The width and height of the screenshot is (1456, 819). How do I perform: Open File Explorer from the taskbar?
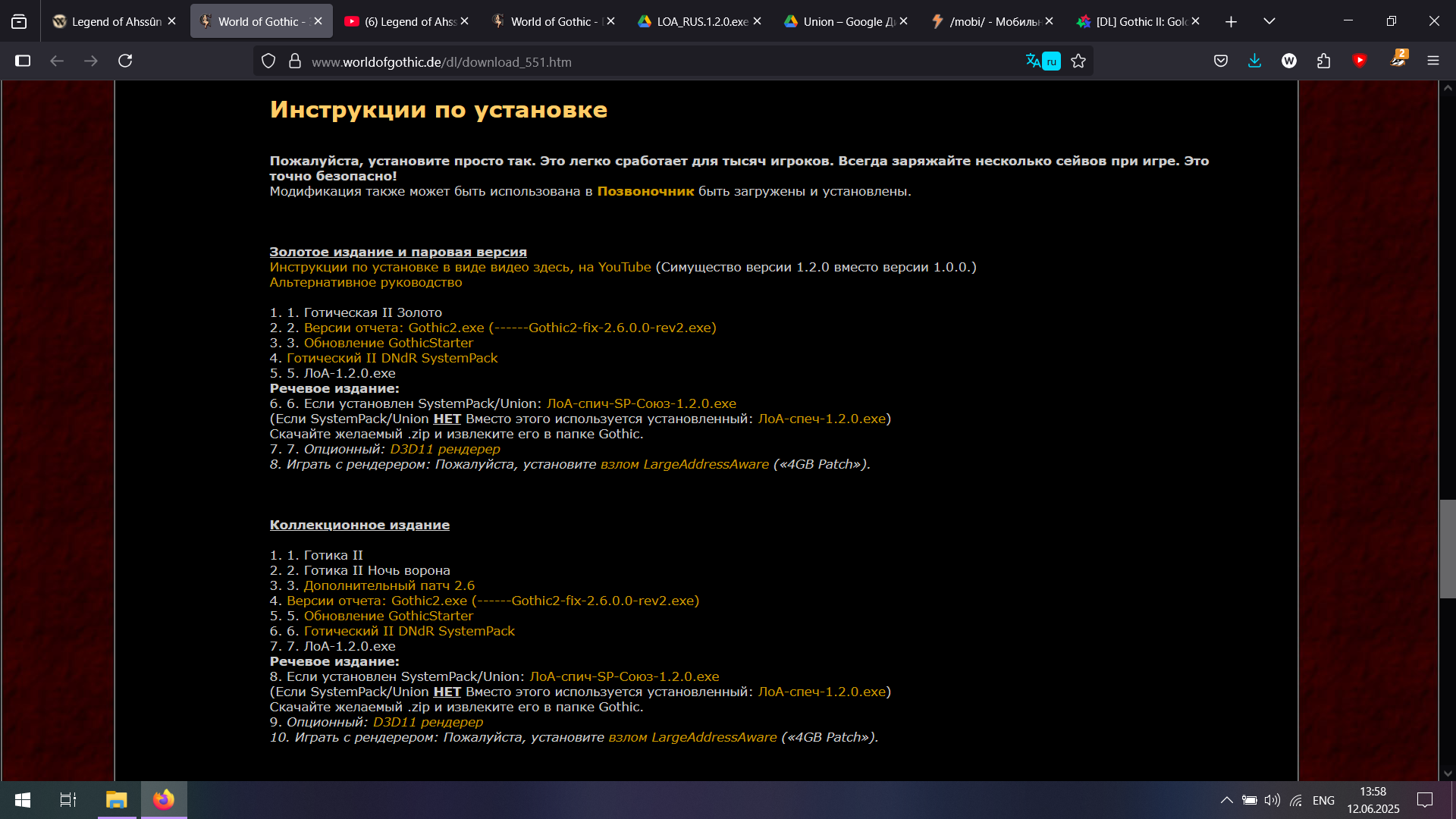pyautogui.click(x=116, y=800)
